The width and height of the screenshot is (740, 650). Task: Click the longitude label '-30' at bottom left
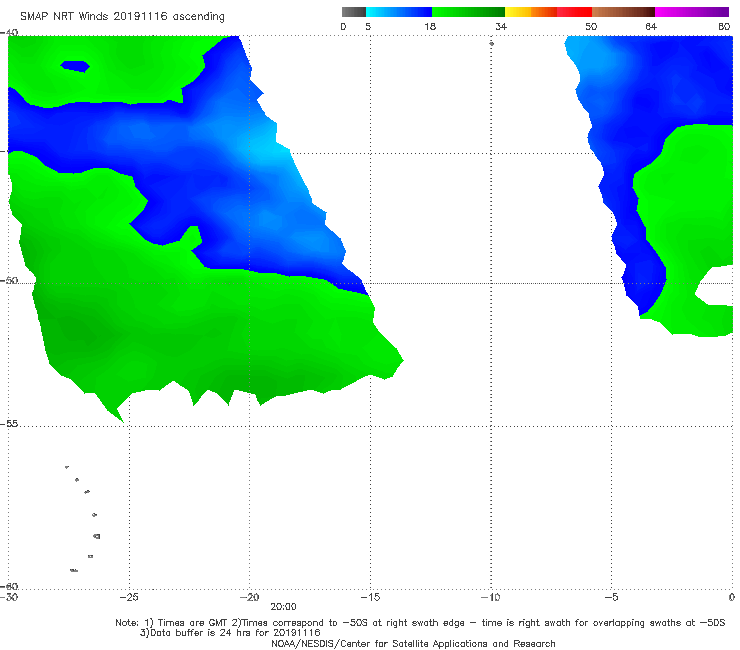9,597
